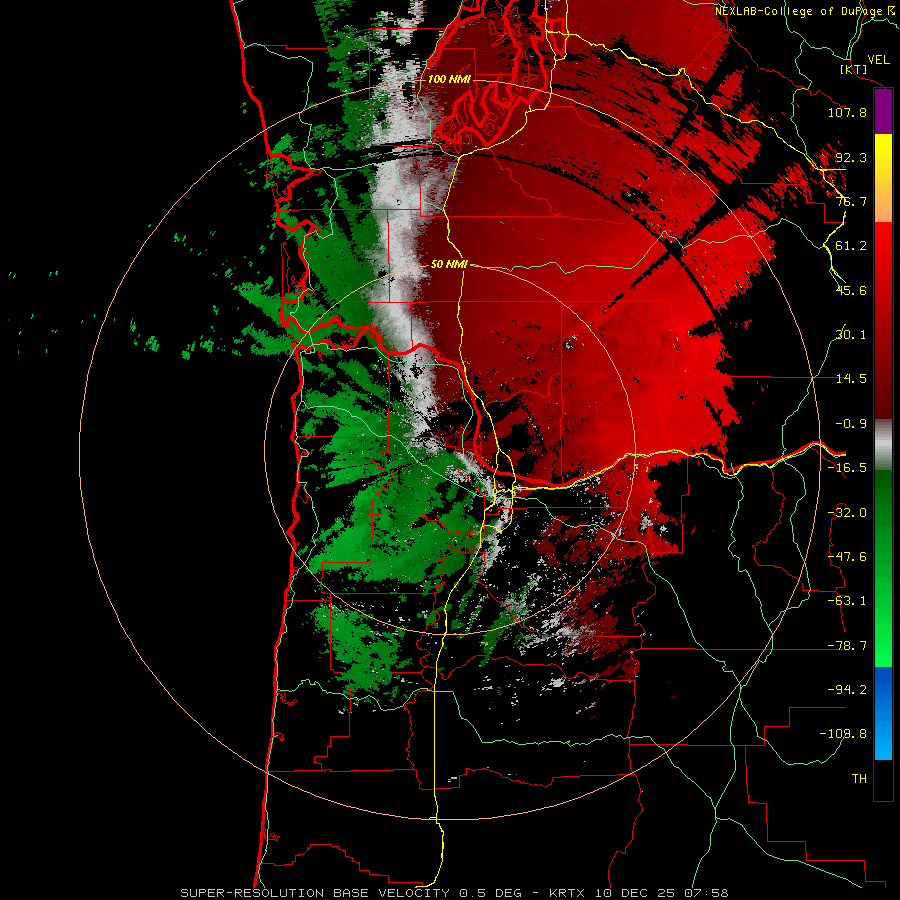
Task: Click the 61.2 velocity scale value
Action: pos(851,246)
